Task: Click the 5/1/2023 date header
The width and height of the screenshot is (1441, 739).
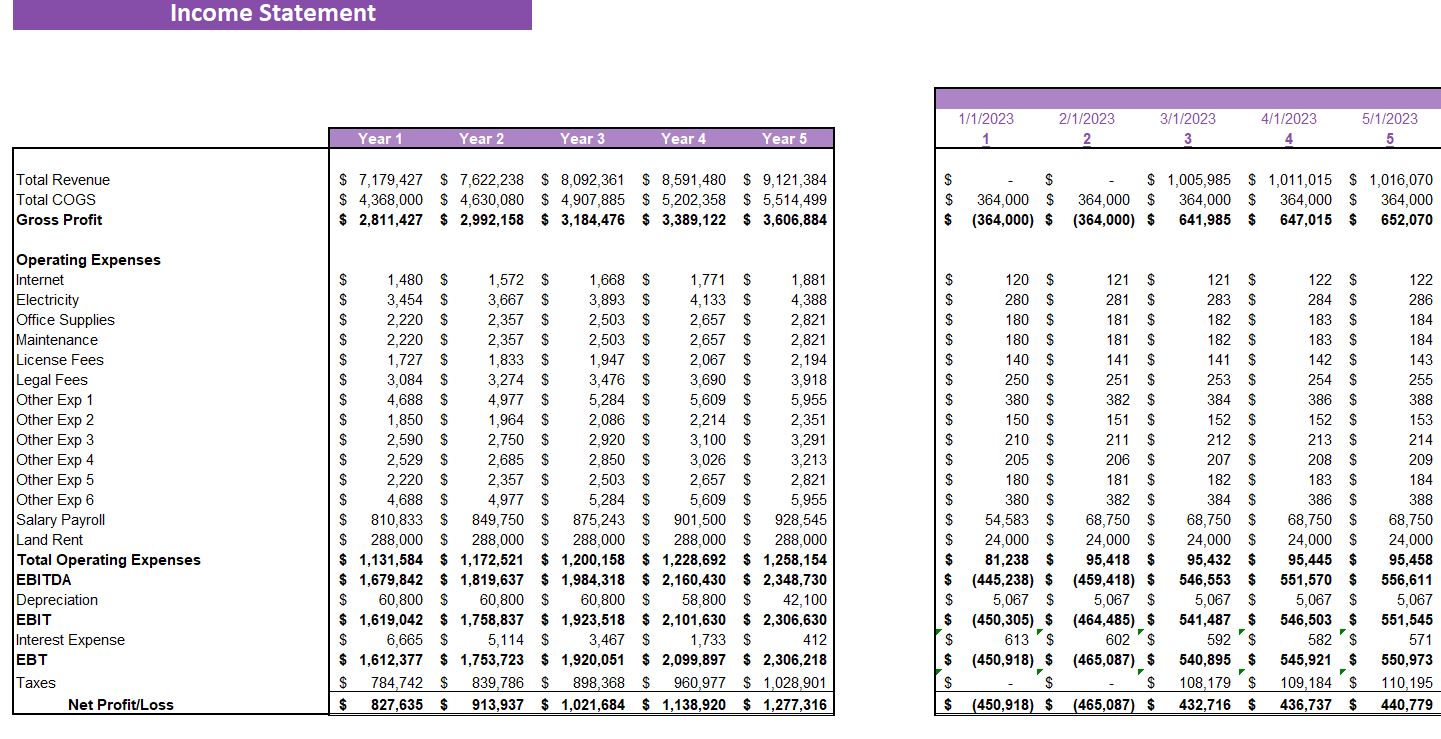Action: point(1389,117)
